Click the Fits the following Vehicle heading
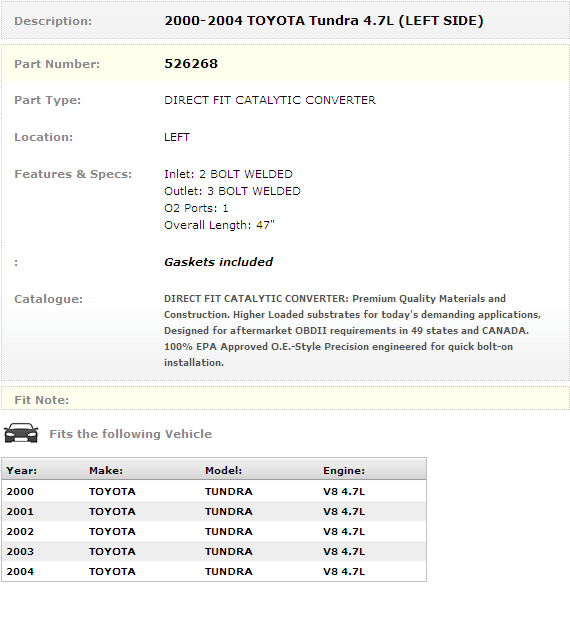This screenshot has width=570, height=624. click(x=131, y=434)
